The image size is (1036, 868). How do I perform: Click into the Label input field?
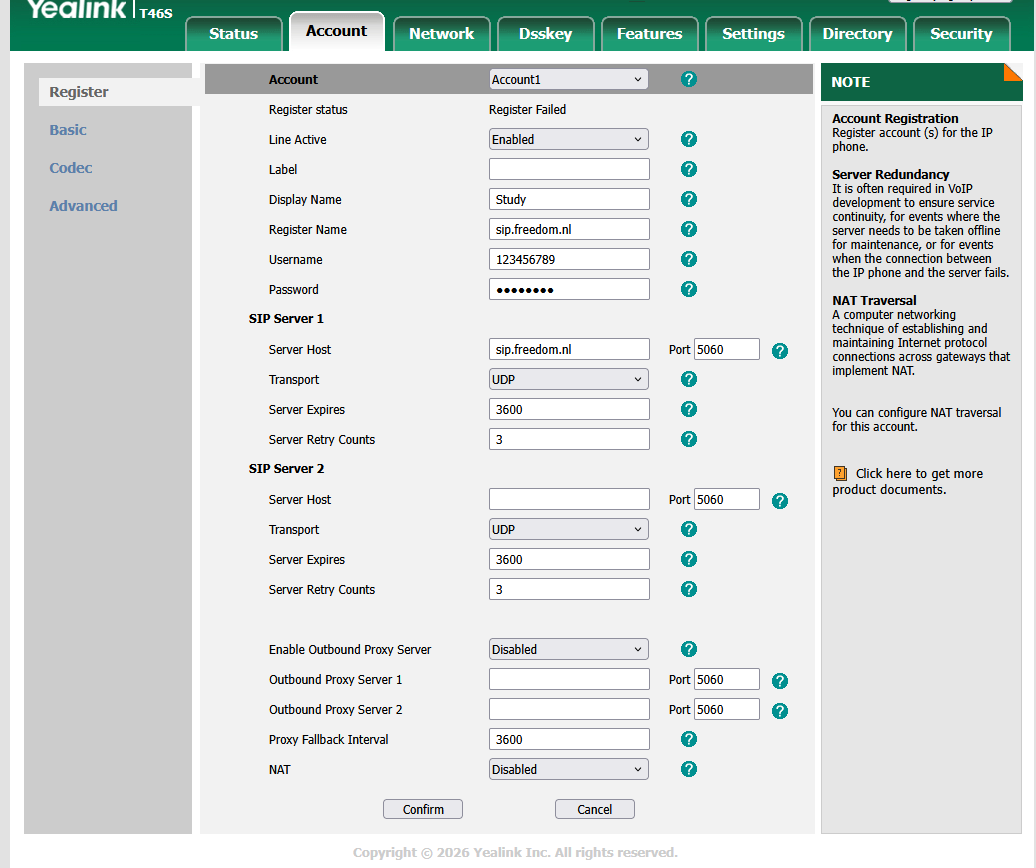click(569, 169)
